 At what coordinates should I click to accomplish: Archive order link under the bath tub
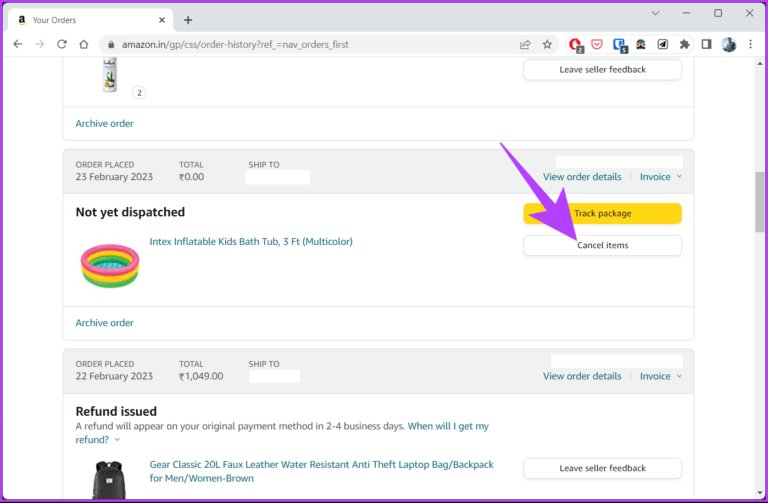[104, 323]
